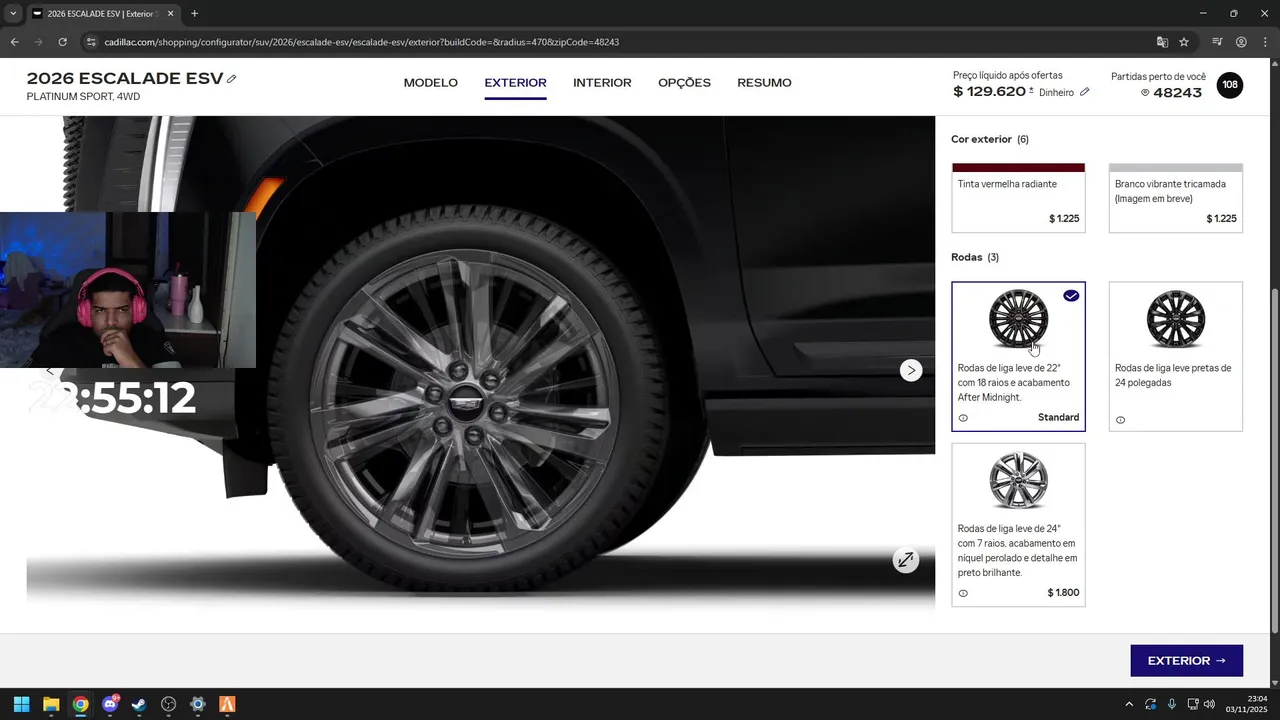Show previous vehicle image with left arrow
This screenshot has height=720, width=1280.
coord(50,371)
